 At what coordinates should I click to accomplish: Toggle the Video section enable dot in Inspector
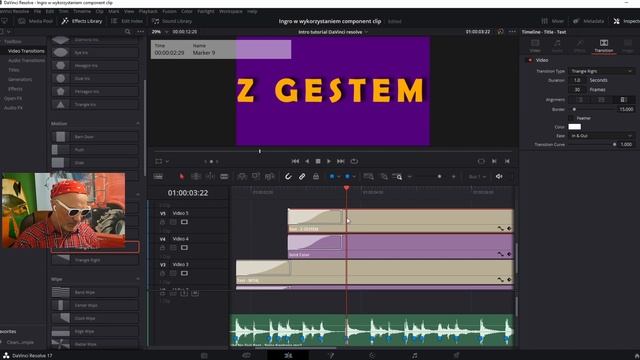coord(530,60)
